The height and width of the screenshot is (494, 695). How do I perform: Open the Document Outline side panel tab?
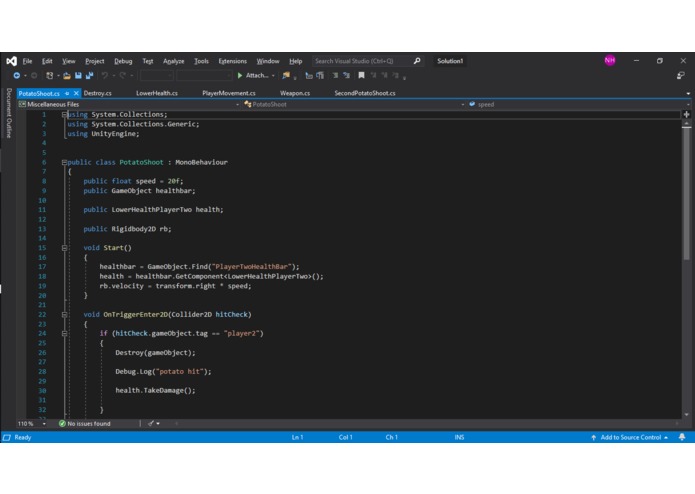pos(8,113)
